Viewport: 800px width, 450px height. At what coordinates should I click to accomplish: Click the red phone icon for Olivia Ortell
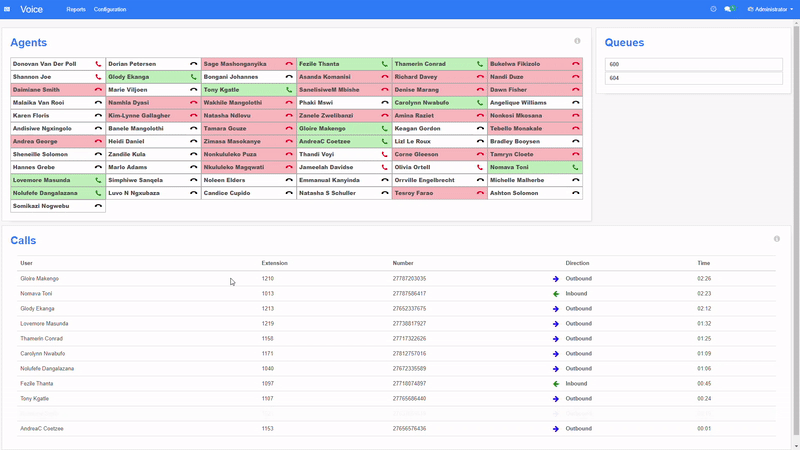point(480,167)
